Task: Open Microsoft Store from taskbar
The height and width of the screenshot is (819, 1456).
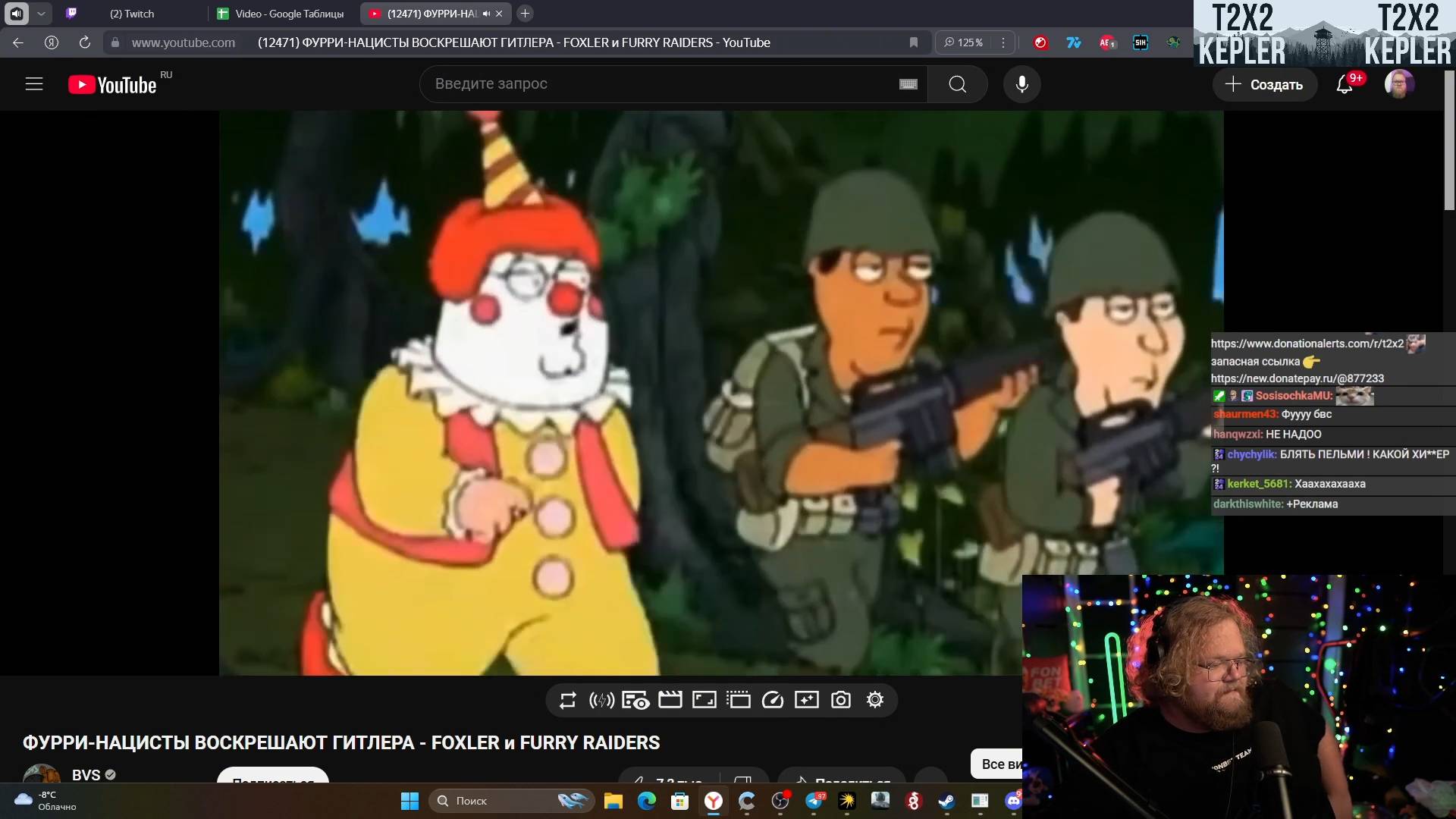Action: pyautogui.click(x=679, y=801)
